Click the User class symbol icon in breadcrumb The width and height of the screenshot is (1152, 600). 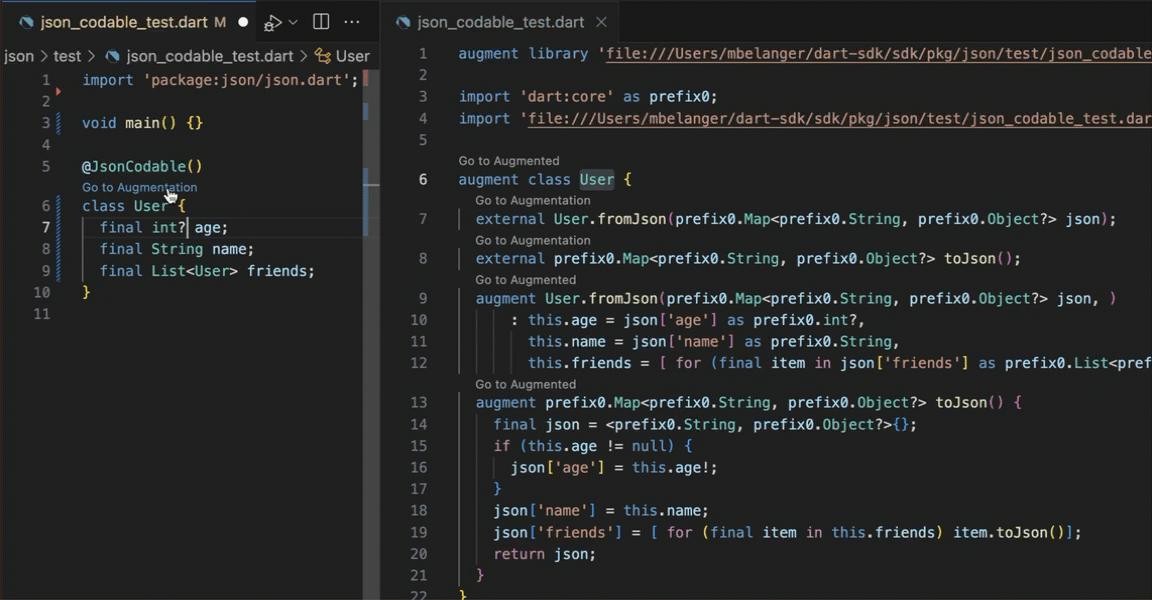pos(322,56)
